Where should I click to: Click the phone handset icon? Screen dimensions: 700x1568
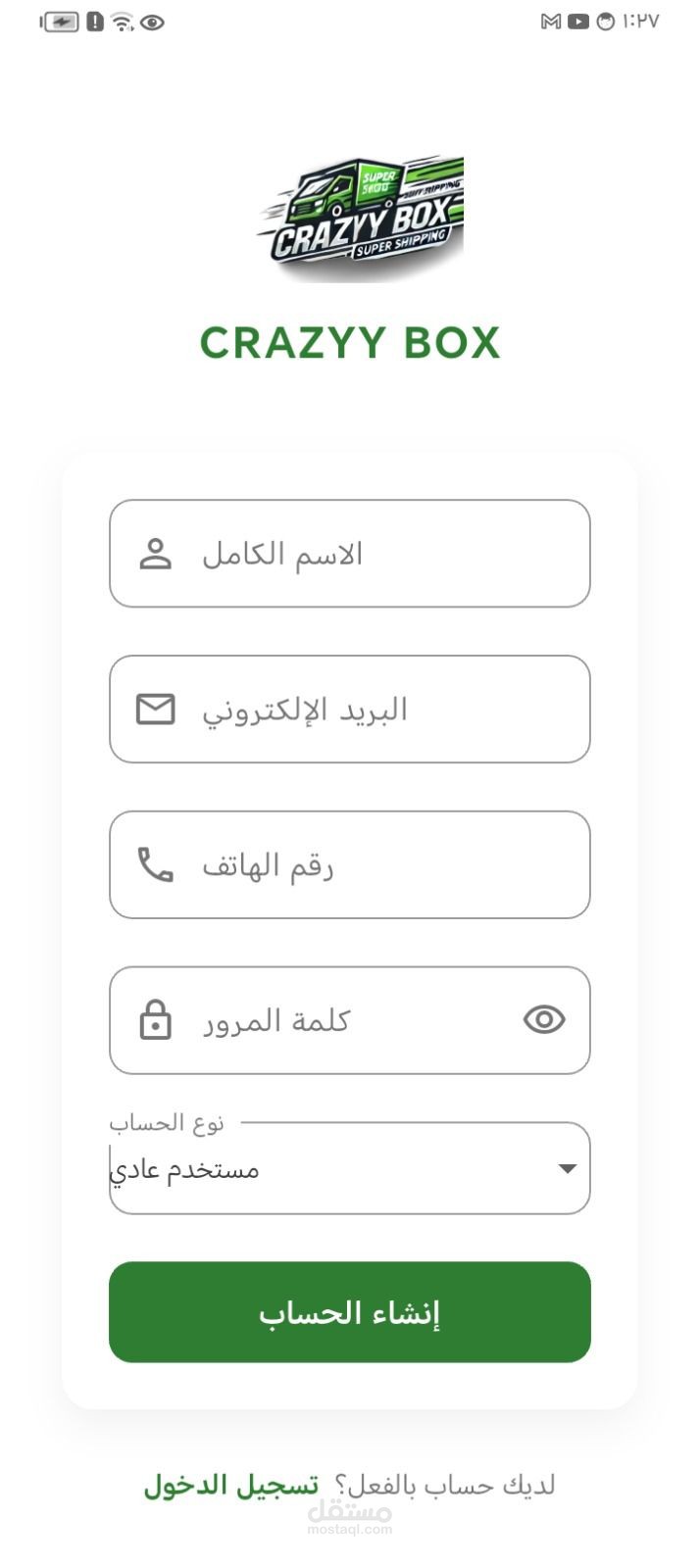point(155,864)
